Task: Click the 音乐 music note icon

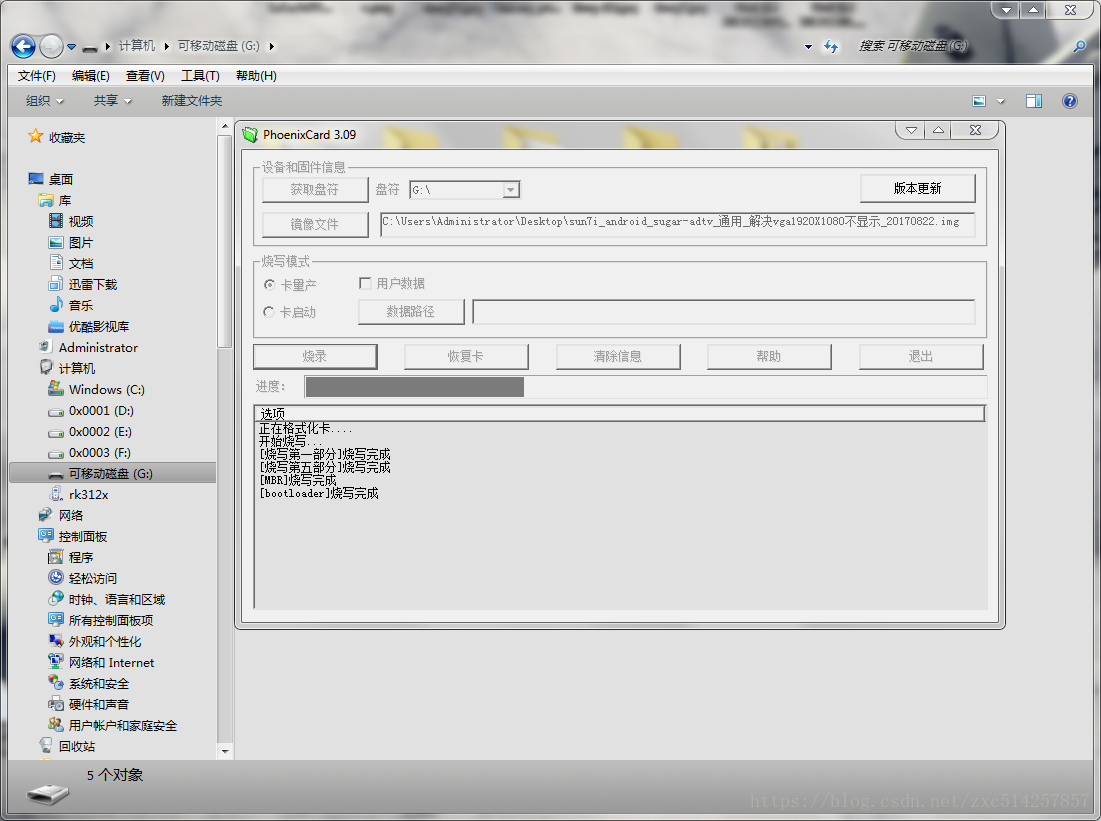Action: click(56, 305)
